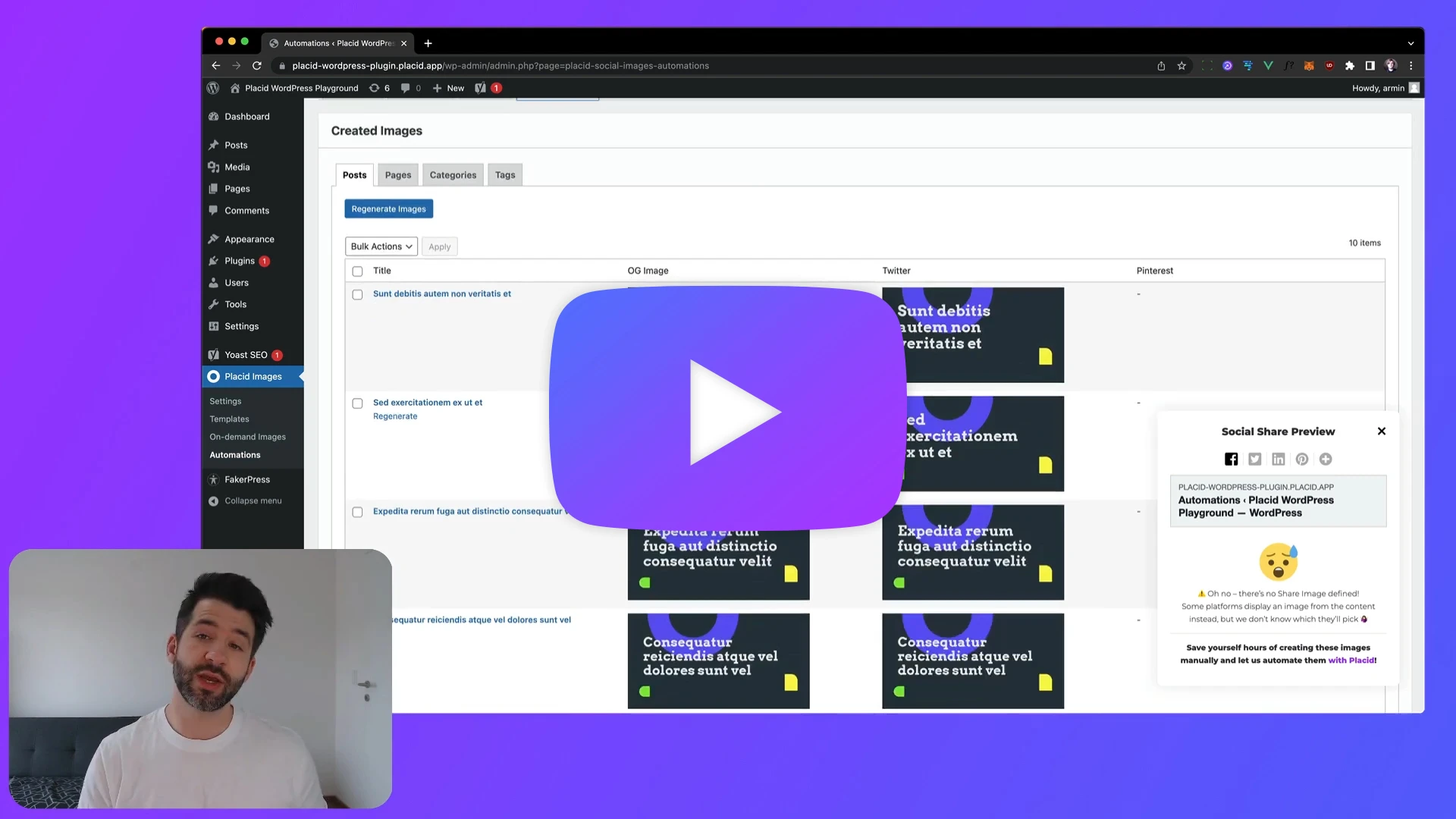Click the Chrome profile avatar icon
The width and height of the screenshot is (1456, 819).
1391,66
